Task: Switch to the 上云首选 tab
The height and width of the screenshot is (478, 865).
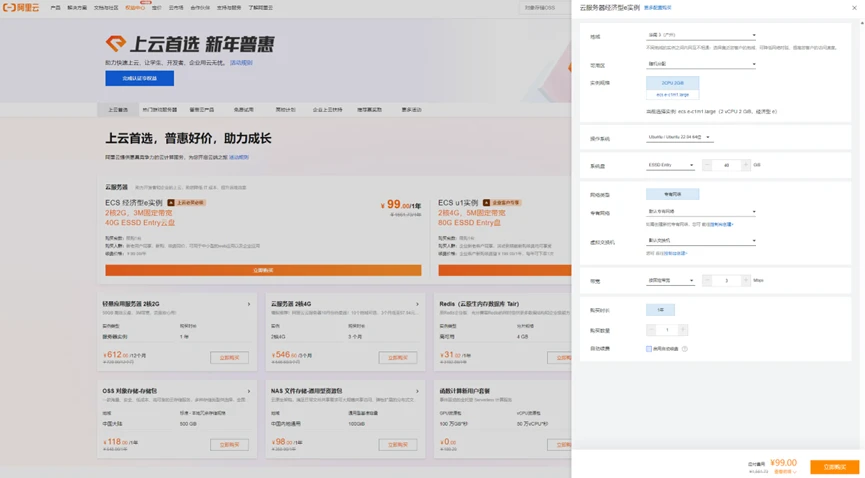Action: click(118, 110)
